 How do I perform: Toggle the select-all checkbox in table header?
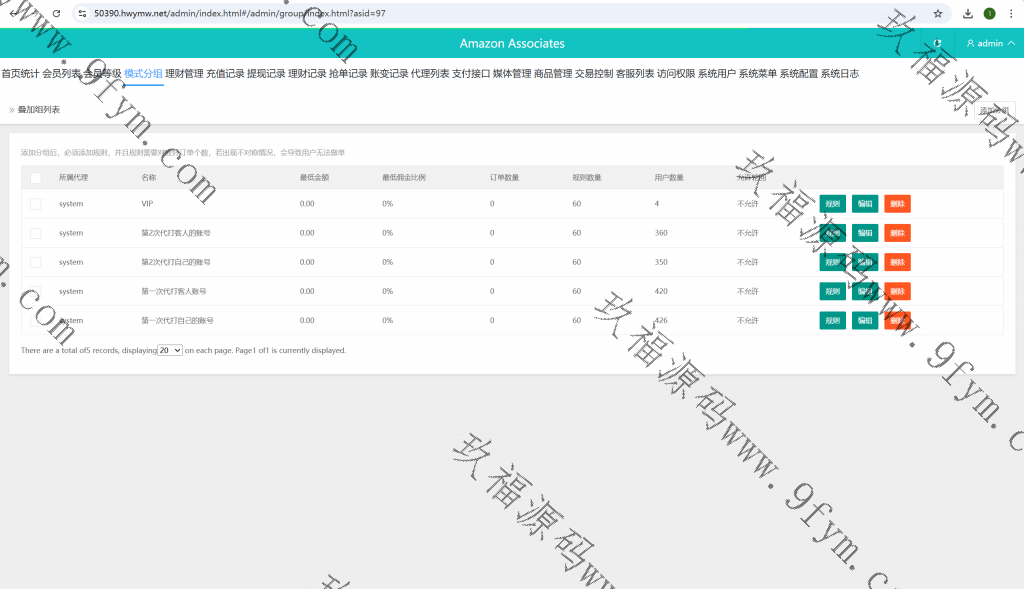pyautogui.click(x=36, y=178)
